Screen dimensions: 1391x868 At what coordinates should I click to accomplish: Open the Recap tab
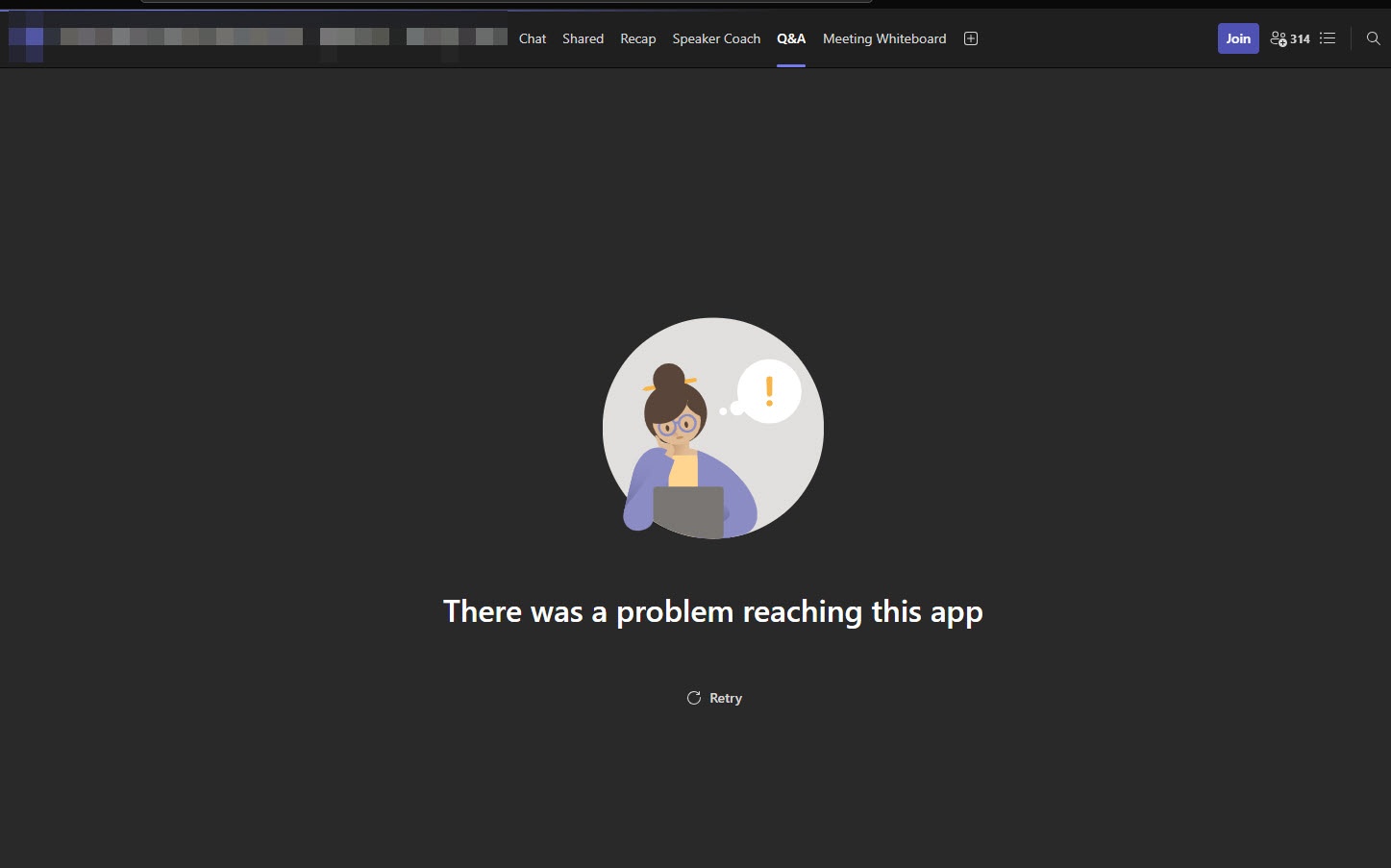[637, 38]
